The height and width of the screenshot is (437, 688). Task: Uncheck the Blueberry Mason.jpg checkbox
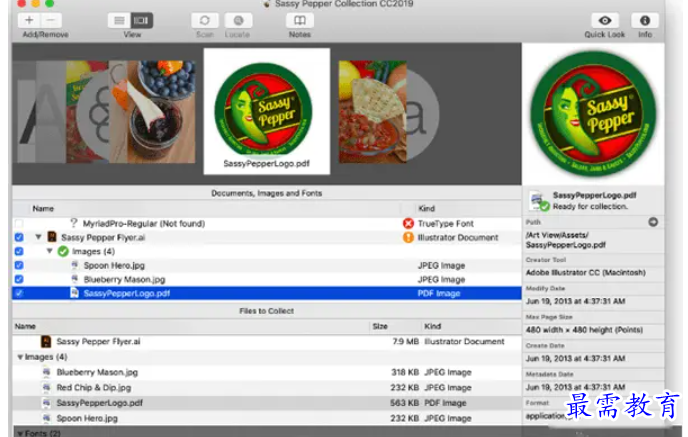pos(19,279)
